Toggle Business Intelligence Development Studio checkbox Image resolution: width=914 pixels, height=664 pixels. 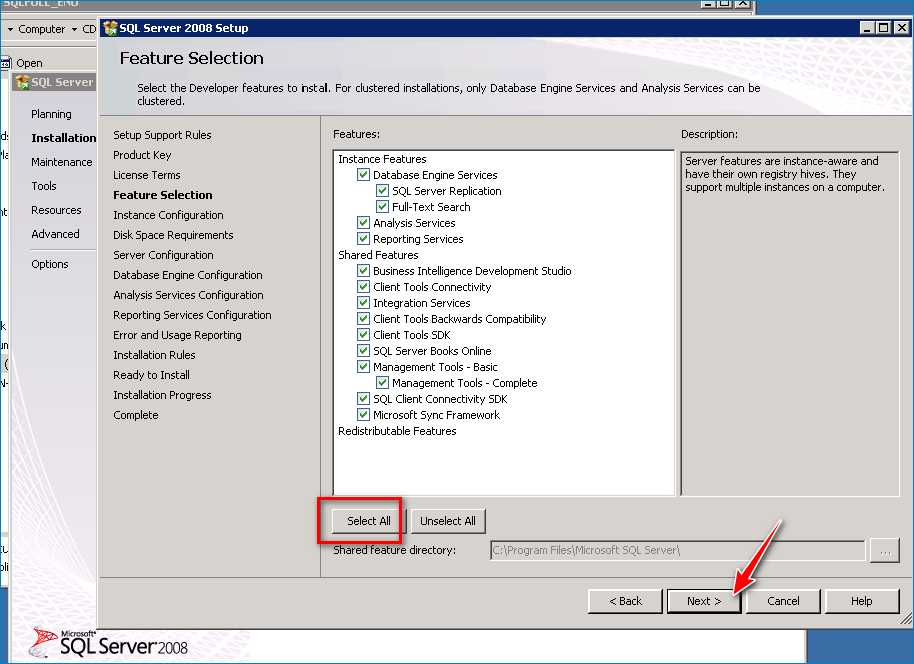tap(363, 270)
